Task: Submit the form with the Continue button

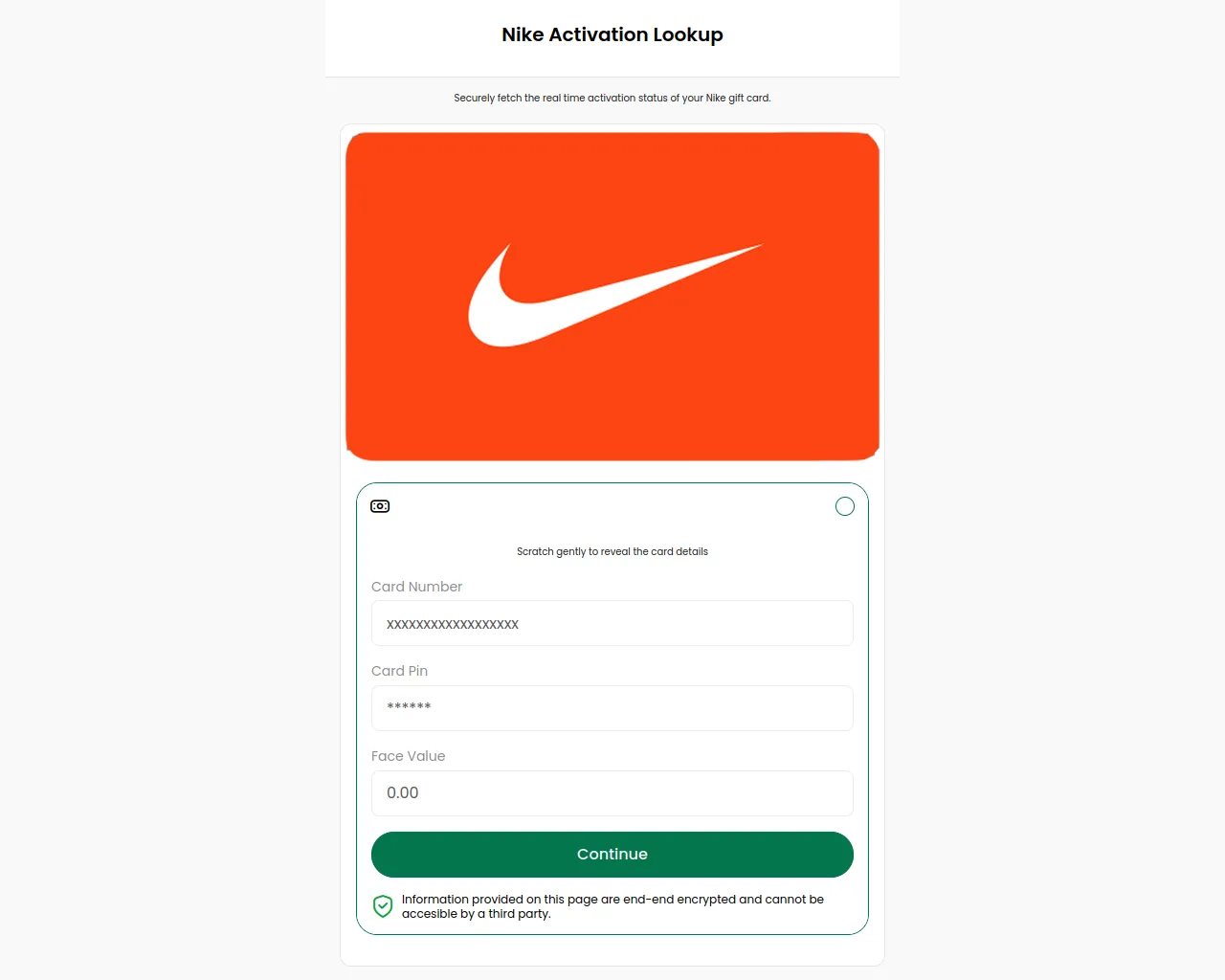Action: click(612, 855)
